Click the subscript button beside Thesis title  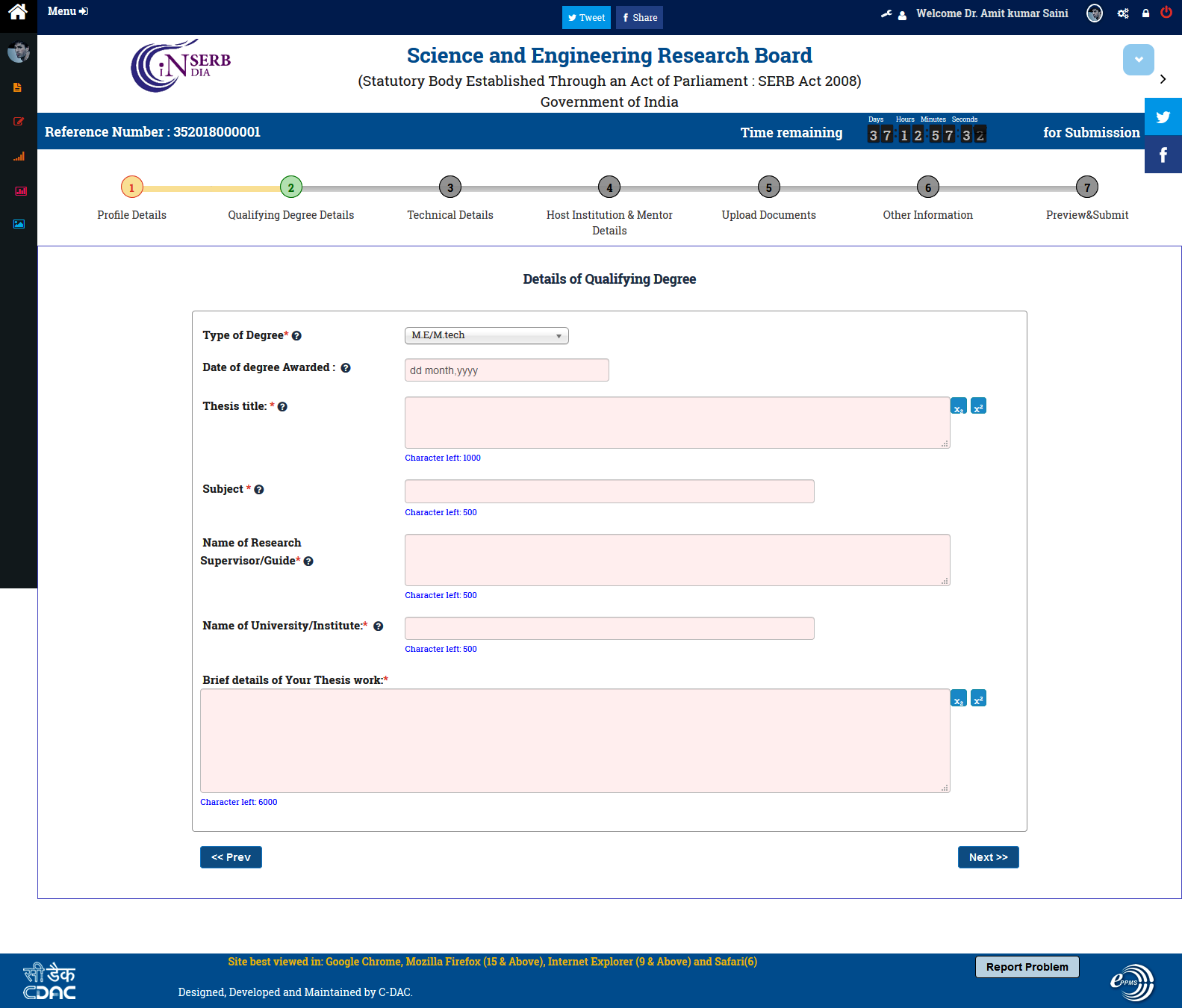(959, 406)
